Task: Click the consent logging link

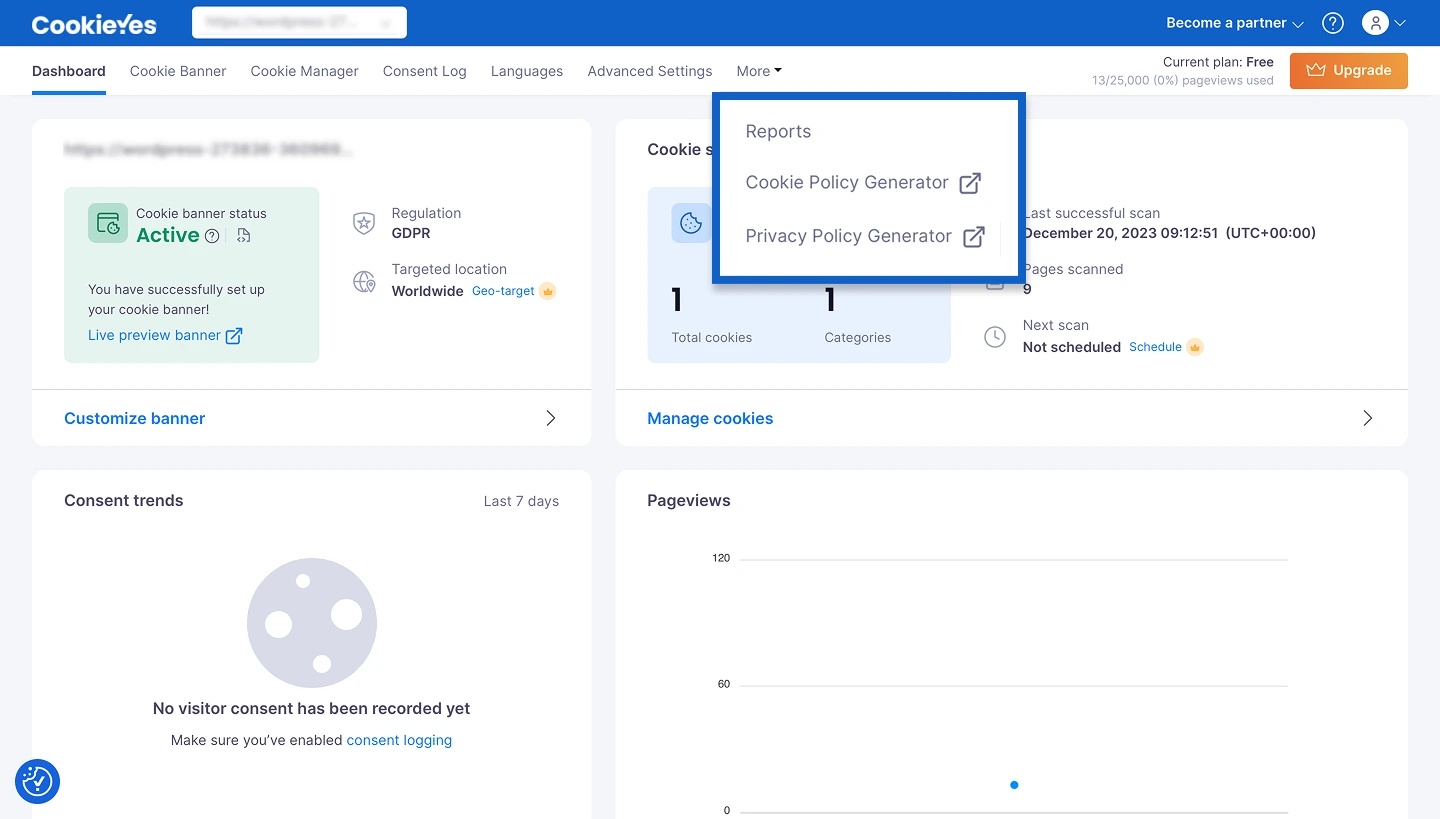Action: point(399,740)
